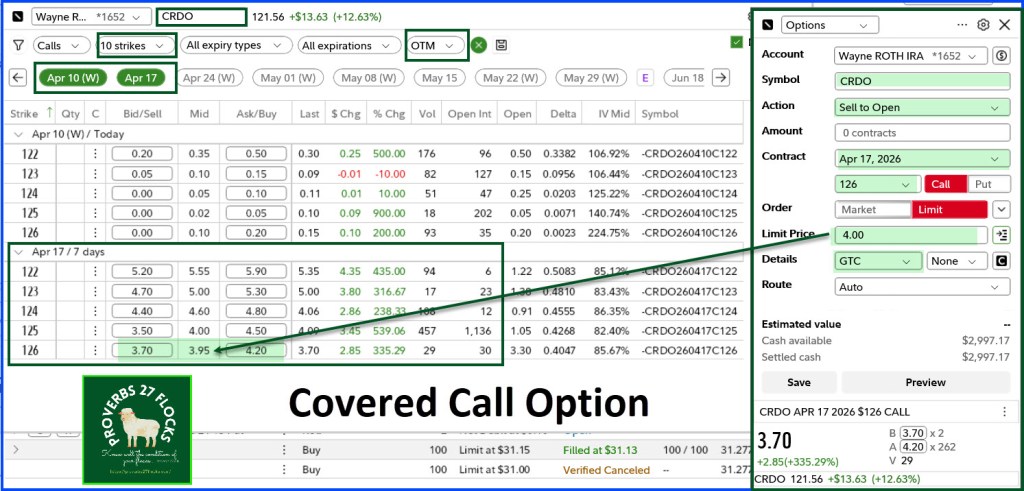Click the filter funnel icon
The image size is (1024, 491).
tap(18, 45)
